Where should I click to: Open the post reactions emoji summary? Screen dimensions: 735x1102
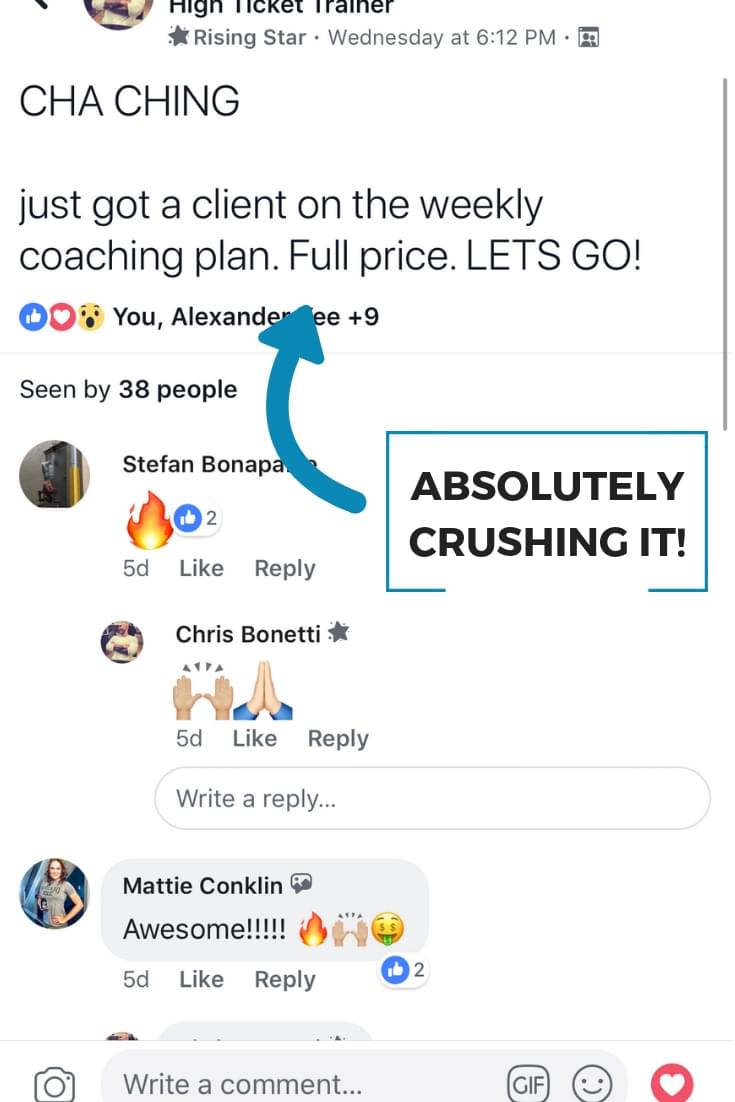click(x=62, y=317)
